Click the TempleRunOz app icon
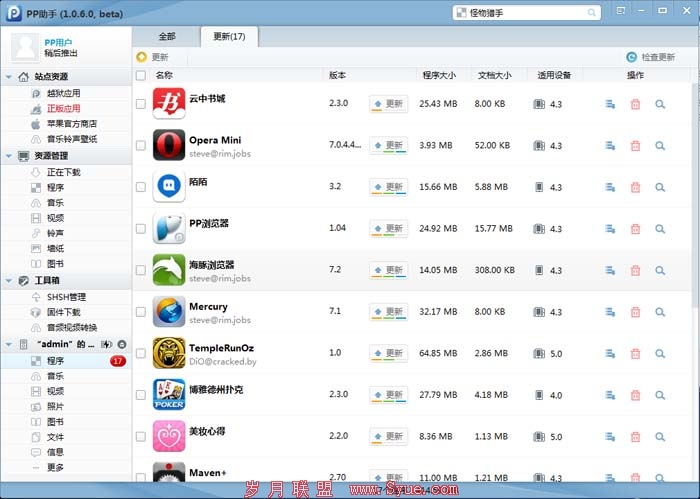This screenshot has height=499, width=700. pyautogui.click(x=169, y=353)
